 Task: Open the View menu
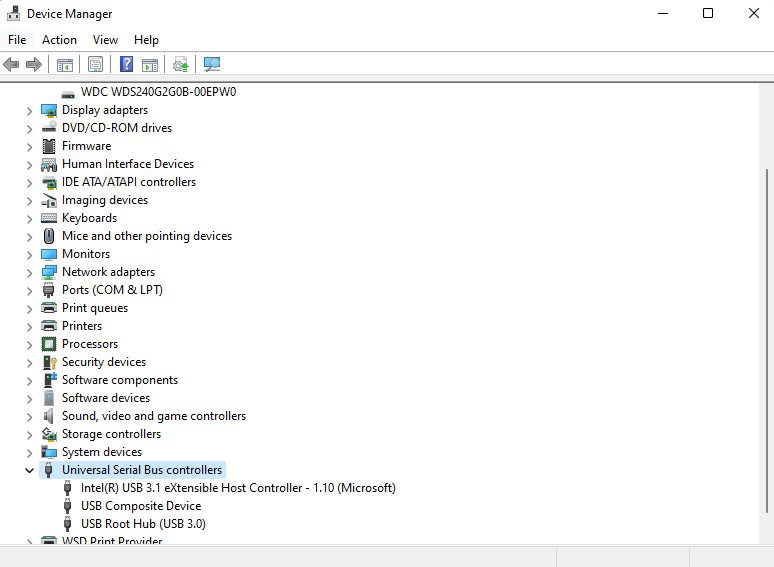(x=105, y=39)
